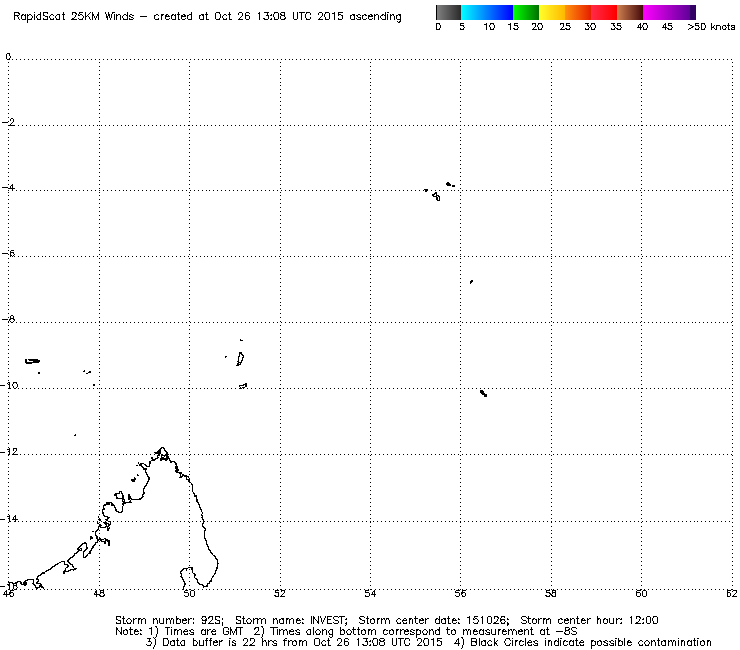Click the longitude axis label '60'

[x=641, y=594]
